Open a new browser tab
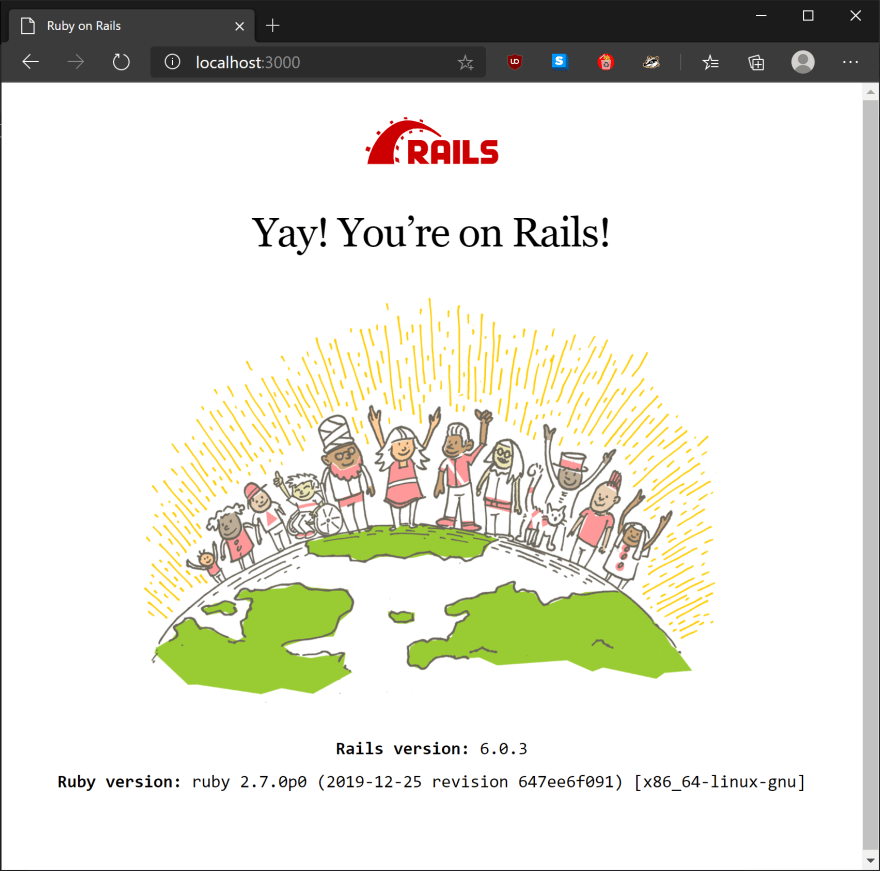The image size is (880, 871). coord(273,26)
